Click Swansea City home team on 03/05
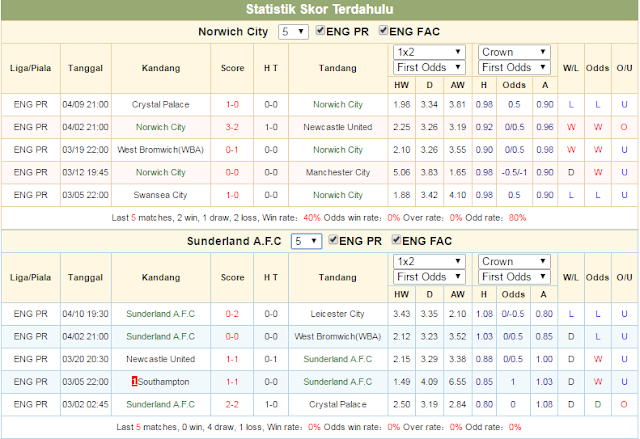 pyautogui.click(x=160, y=195)
